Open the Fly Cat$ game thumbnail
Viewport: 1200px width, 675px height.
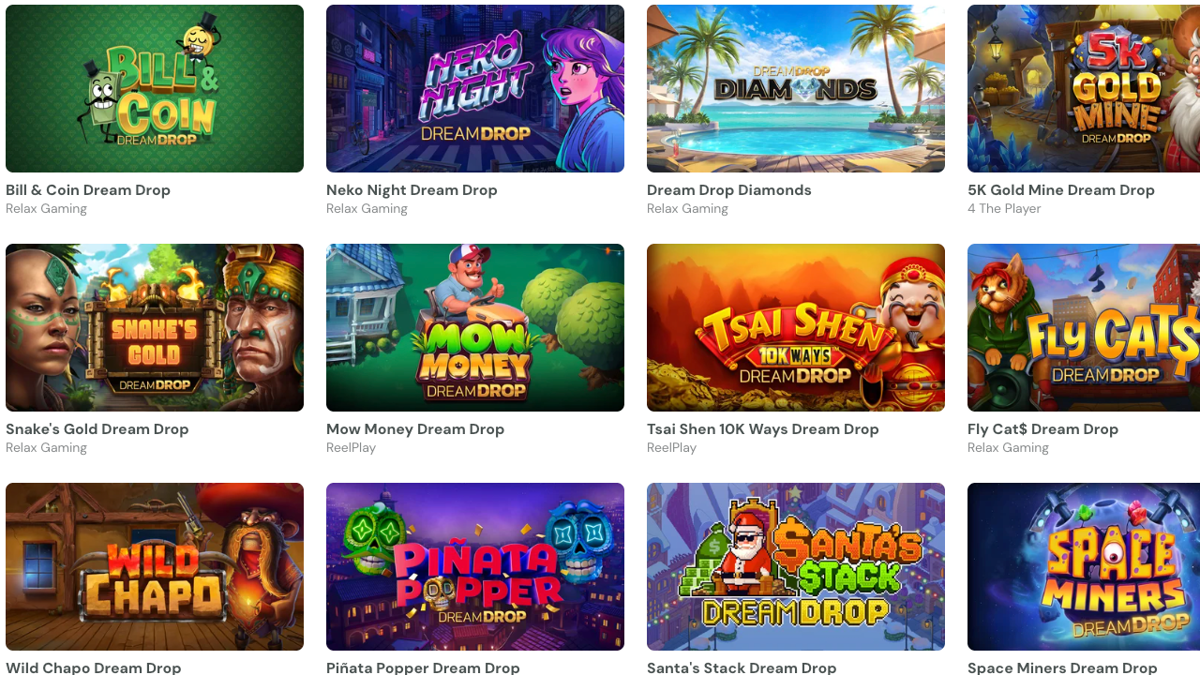pos(1084,328)
